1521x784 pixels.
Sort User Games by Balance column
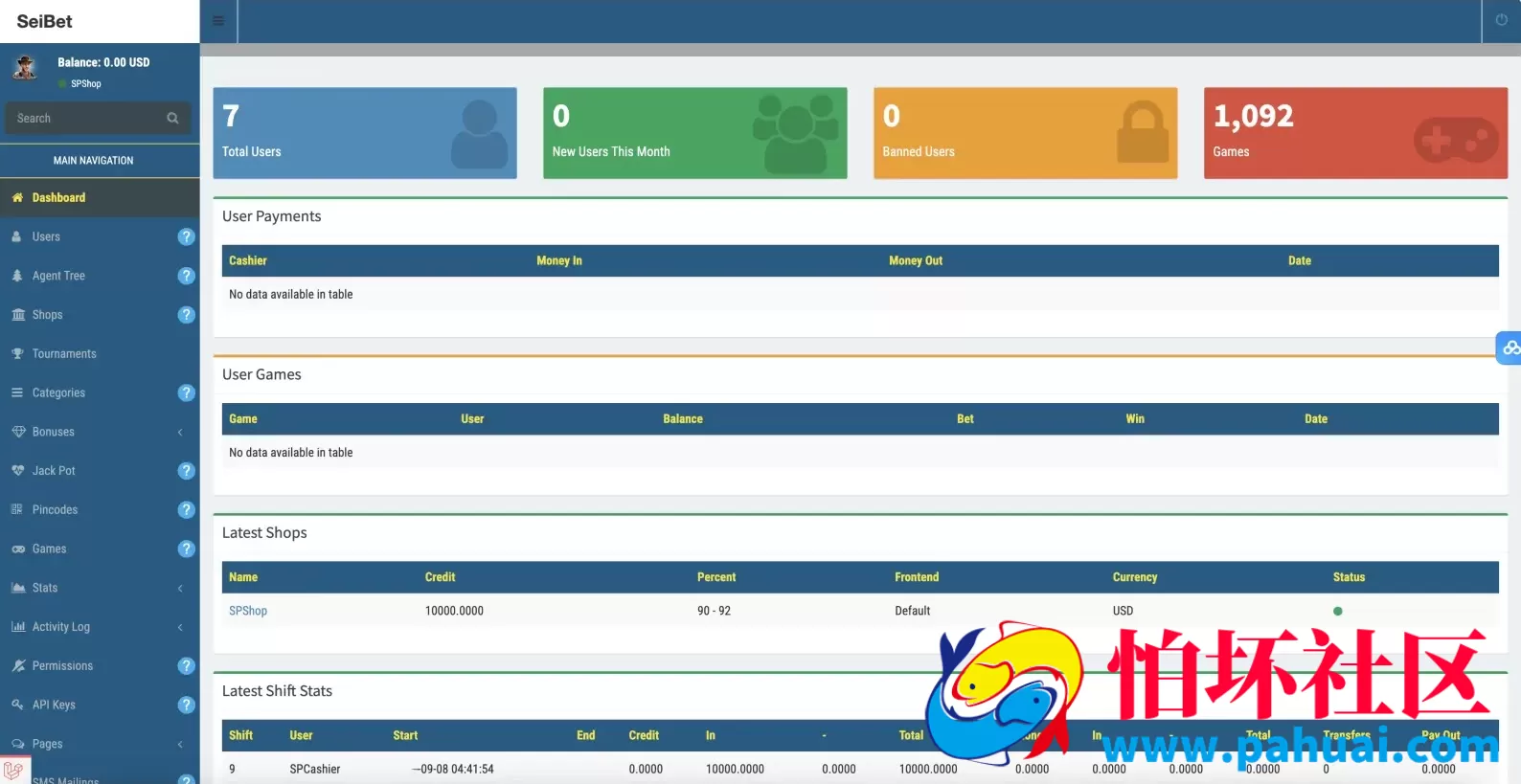pos(683,419)
